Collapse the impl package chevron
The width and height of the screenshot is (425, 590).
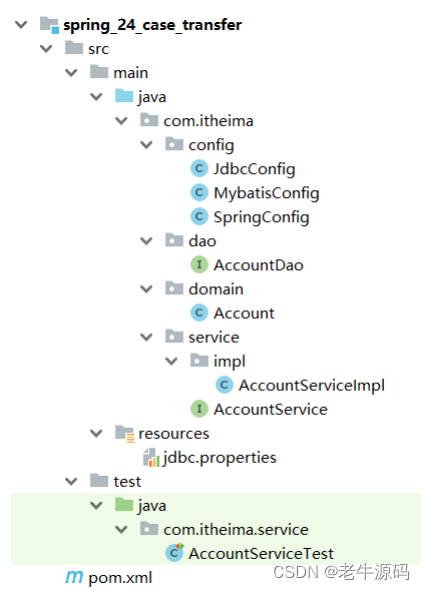click(x=171, y=361)
